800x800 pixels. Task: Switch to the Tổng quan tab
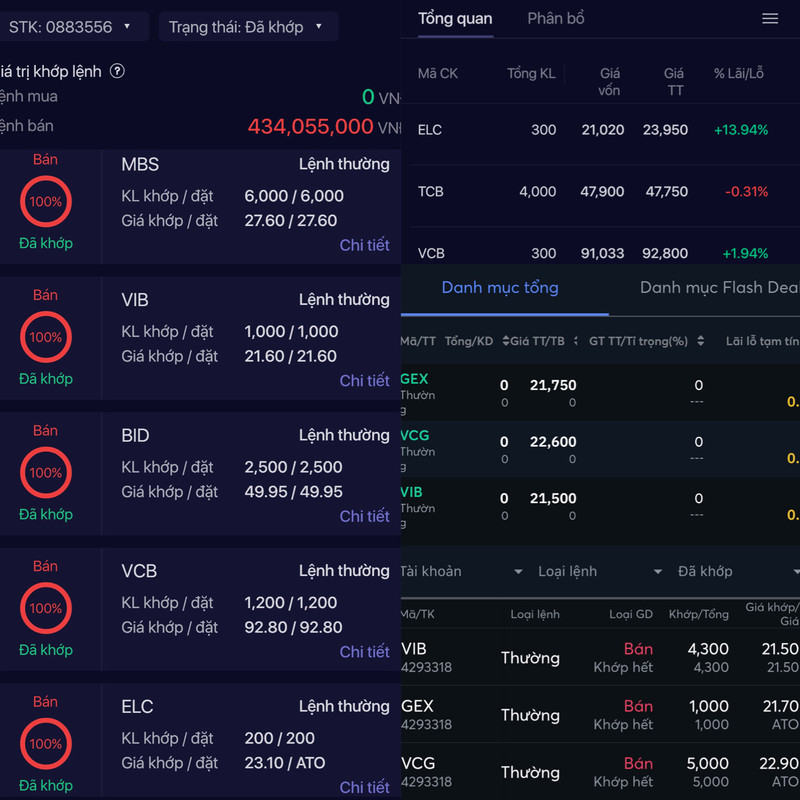tap(455, 19)
